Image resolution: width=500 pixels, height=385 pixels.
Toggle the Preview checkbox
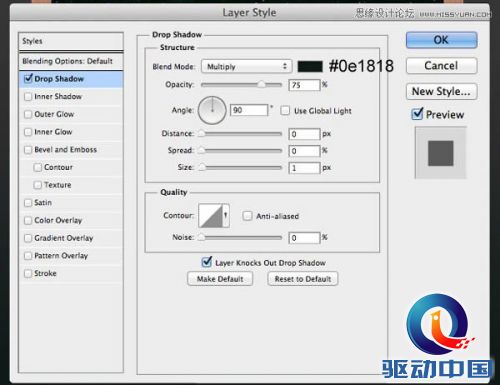tap(417, 114)
